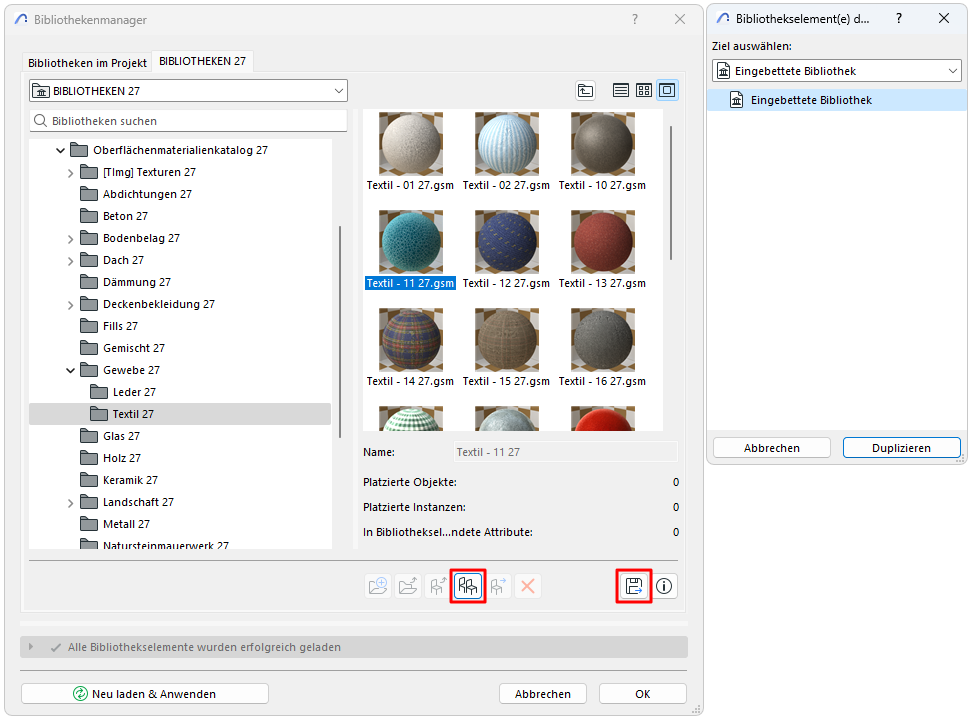Viewport: 970px width, 719px height.
Task: Expand the Dach 27 folder
Action: [x=71, y=261]
